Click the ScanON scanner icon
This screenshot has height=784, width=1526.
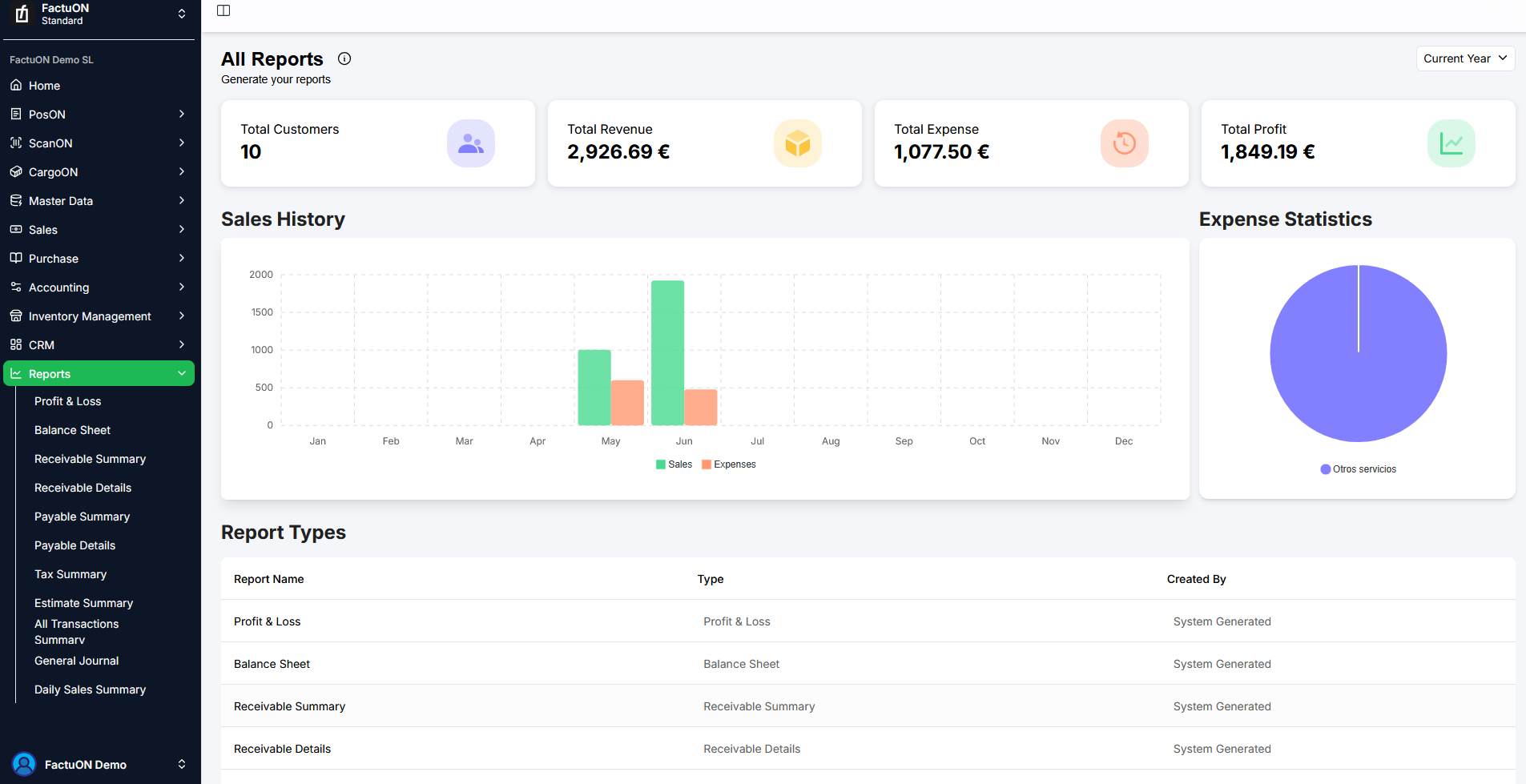[16, 143]
